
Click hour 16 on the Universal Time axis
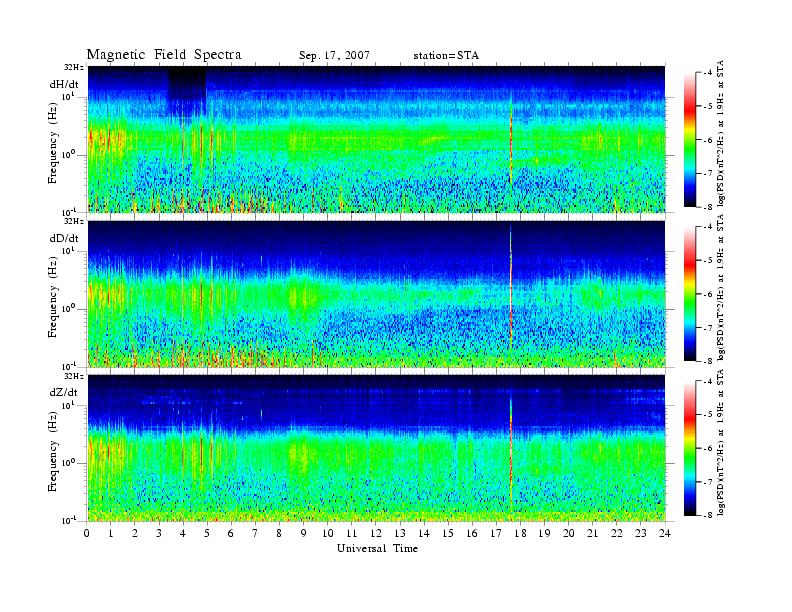pyautogui.click(x=472, y=533)
